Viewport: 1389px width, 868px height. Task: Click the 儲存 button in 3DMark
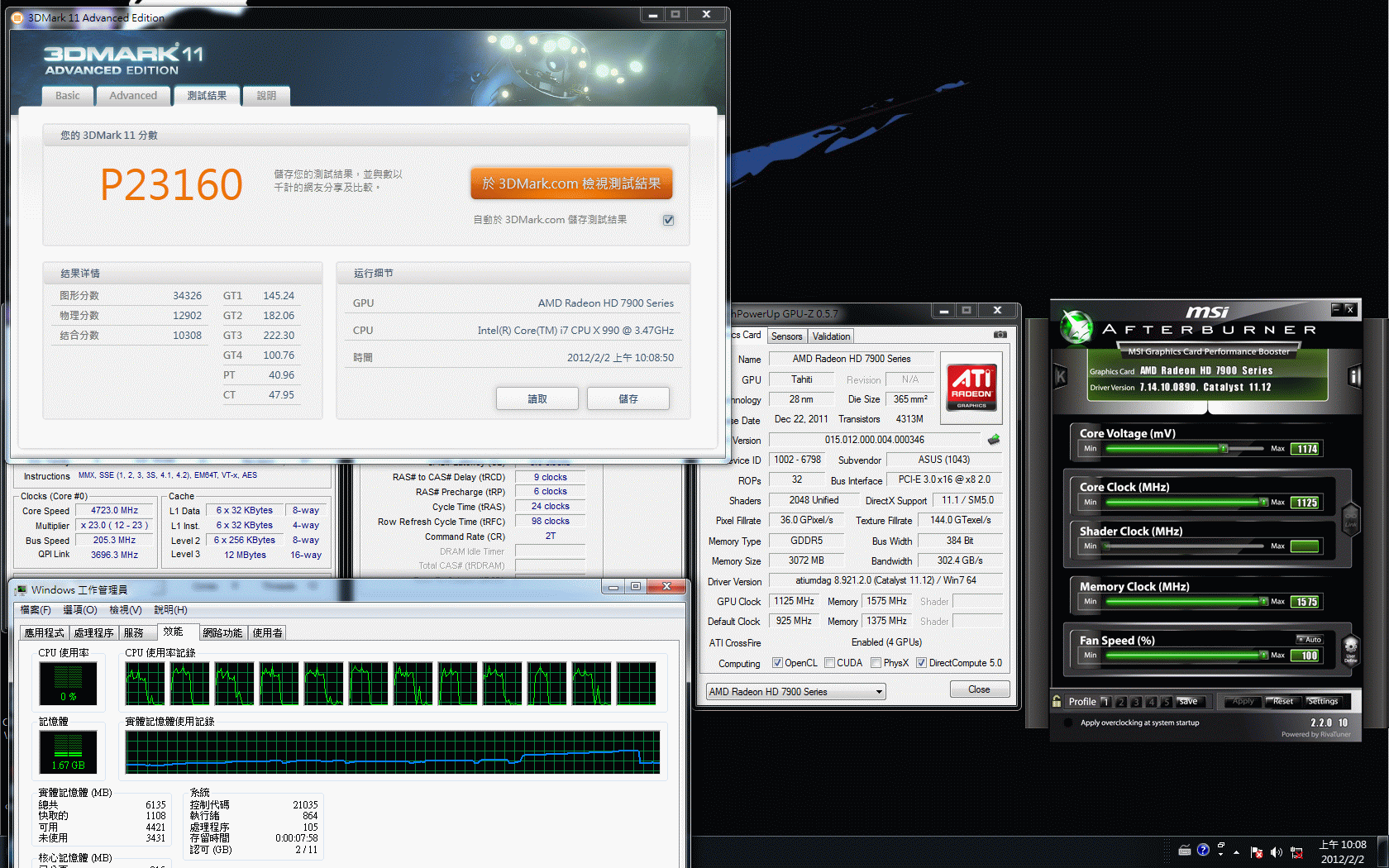pos(628,398)
